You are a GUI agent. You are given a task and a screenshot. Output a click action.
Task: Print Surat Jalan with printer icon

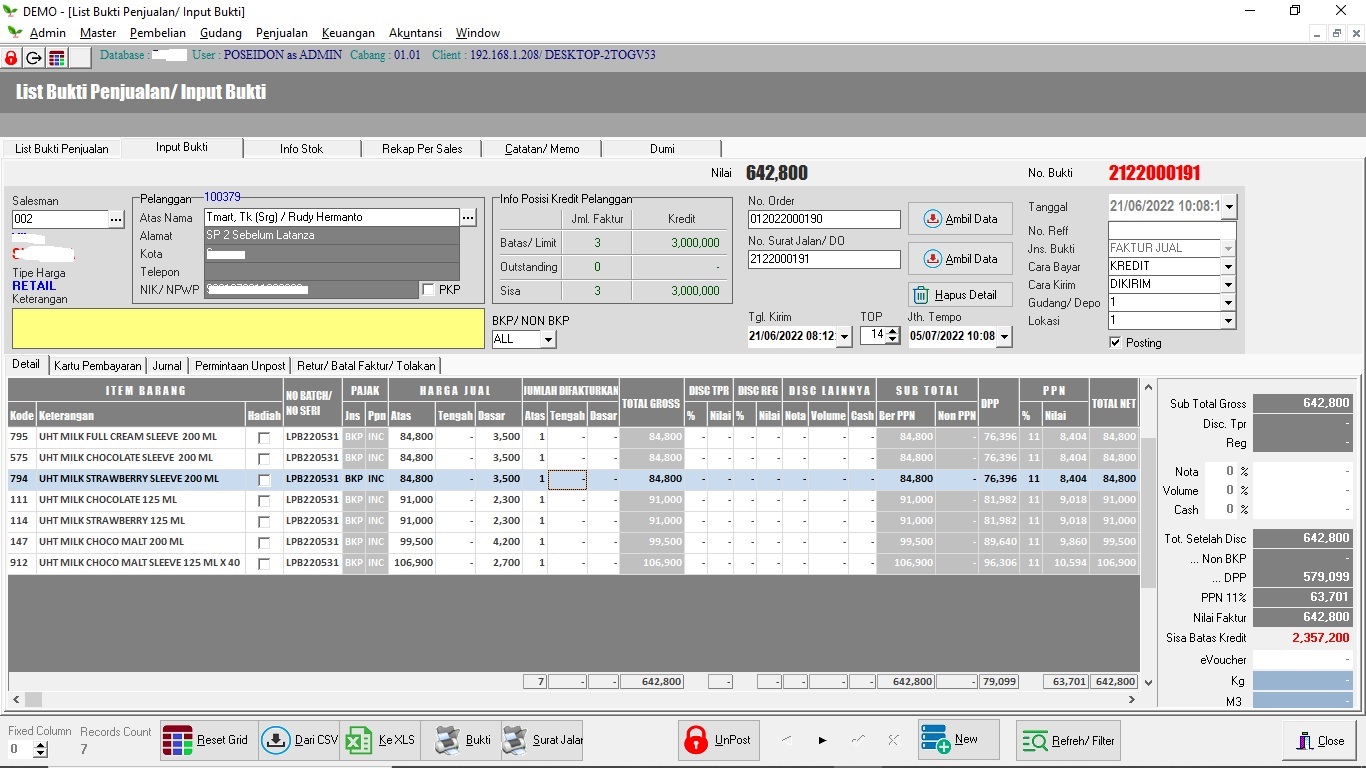[x=514, y=741]
